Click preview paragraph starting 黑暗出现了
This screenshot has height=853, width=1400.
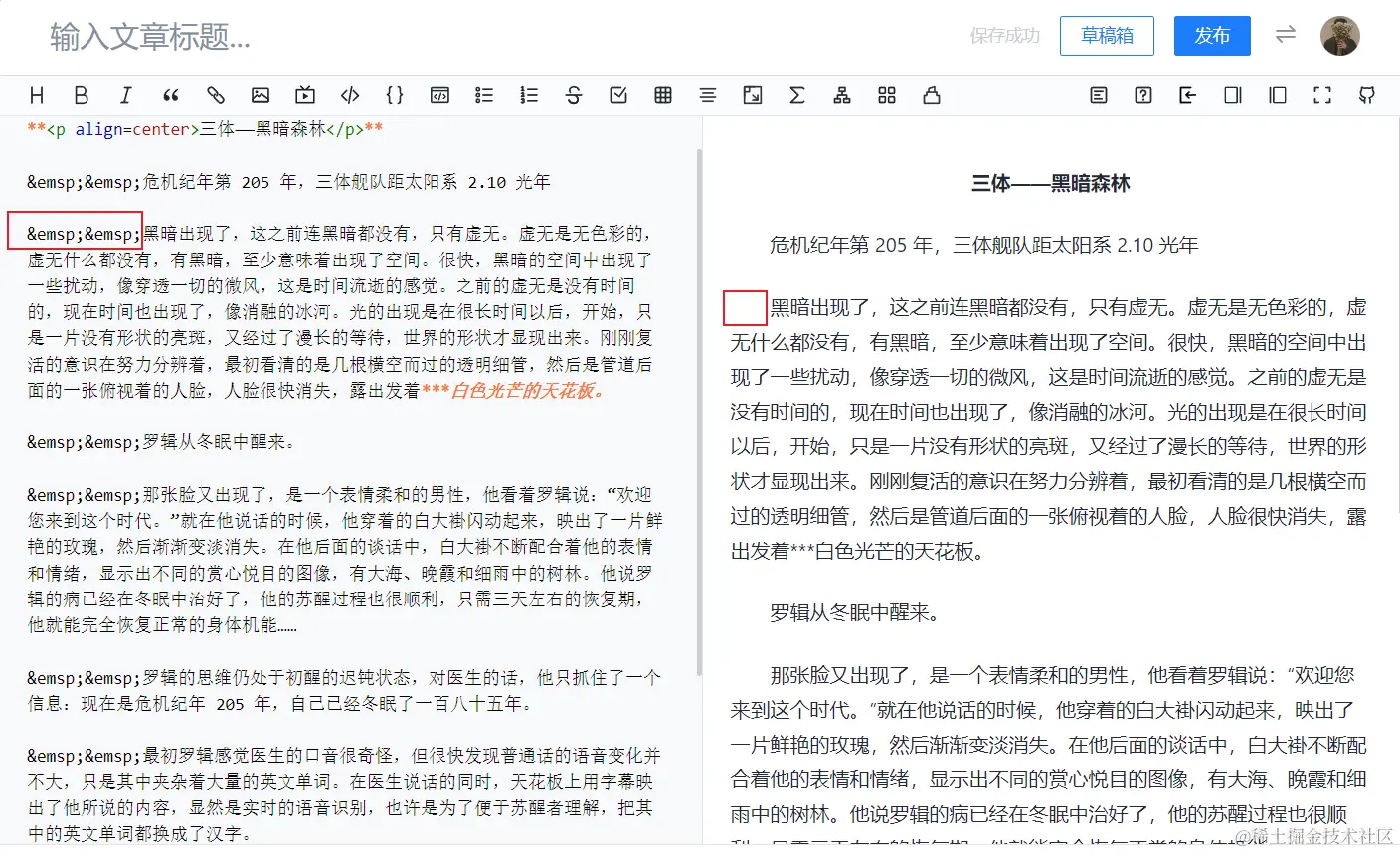tap(1049, 428)
